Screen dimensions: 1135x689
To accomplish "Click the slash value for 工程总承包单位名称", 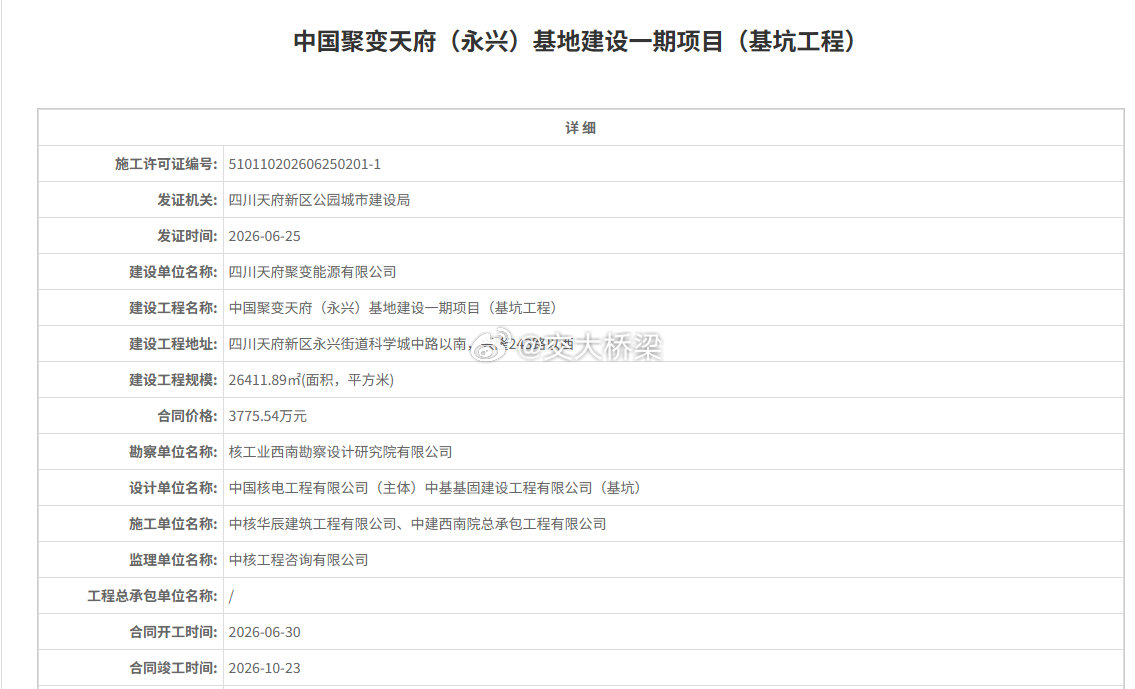I will pyautogui.click(x=231, y=596).
